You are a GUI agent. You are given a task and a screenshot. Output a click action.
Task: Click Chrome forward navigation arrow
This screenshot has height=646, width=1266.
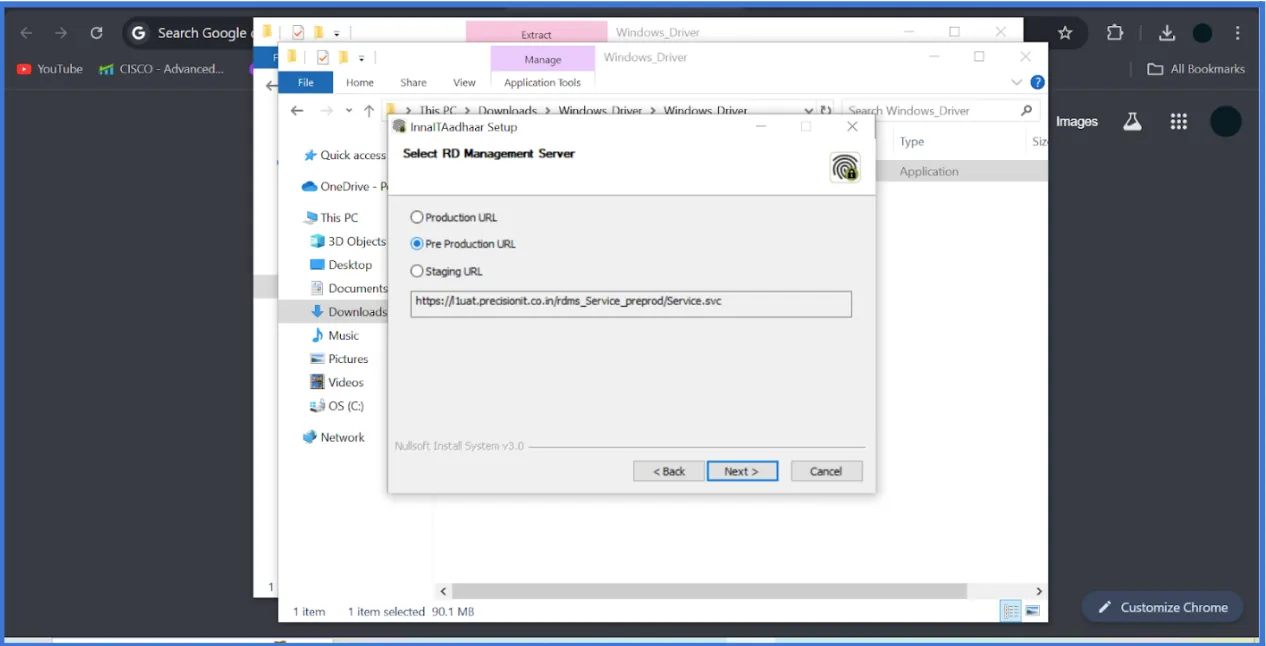click(x=61, y=33)
